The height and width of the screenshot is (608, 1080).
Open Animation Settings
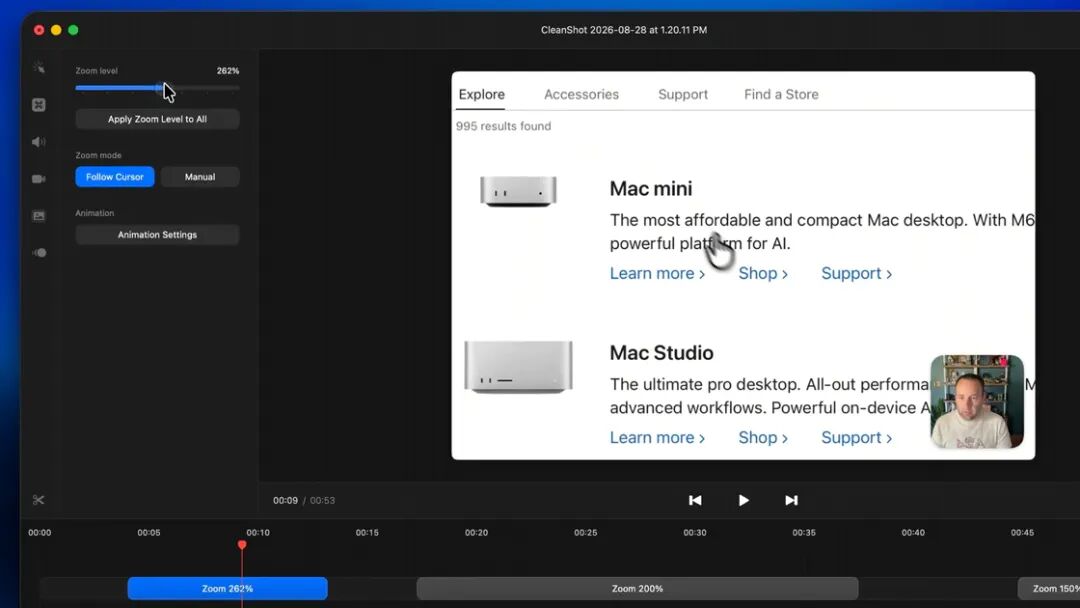click(x=157, y=235)
